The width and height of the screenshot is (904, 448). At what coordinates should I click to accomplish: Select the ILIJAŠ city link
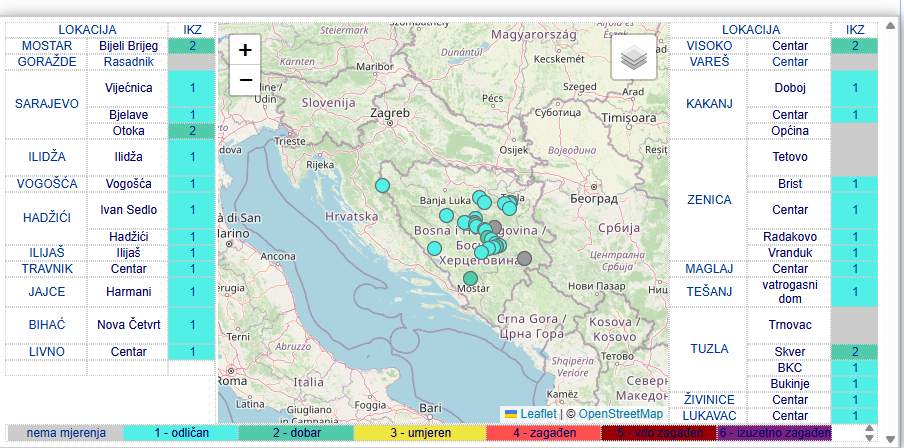pos(47,253)
